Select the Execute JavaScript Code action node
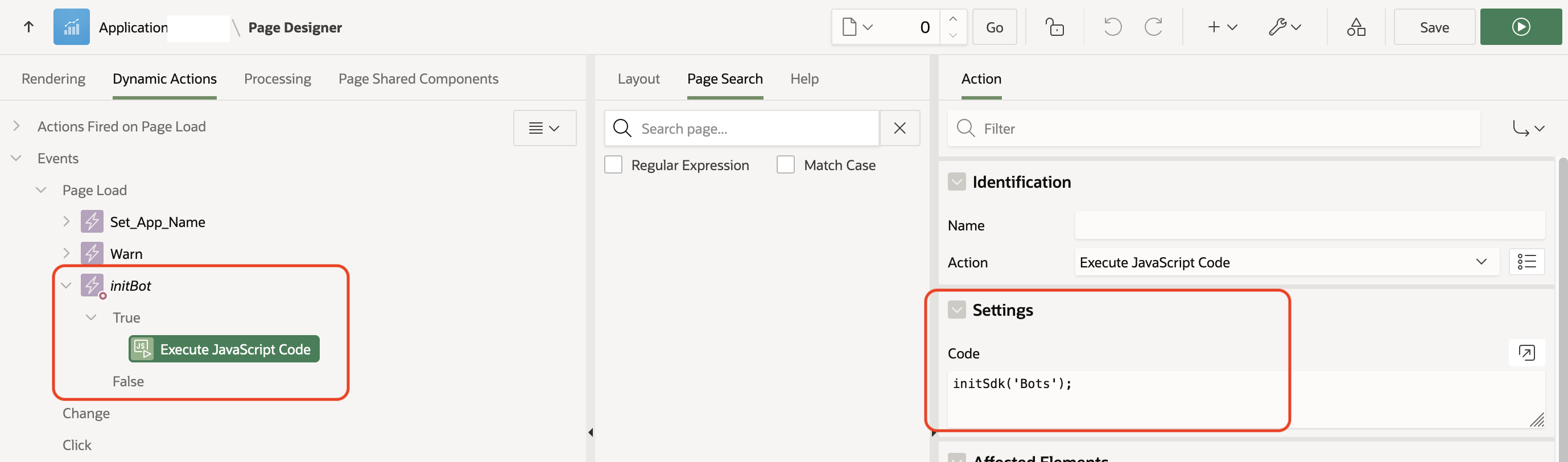The image size is (1568, 462). (x=224, y=349)
